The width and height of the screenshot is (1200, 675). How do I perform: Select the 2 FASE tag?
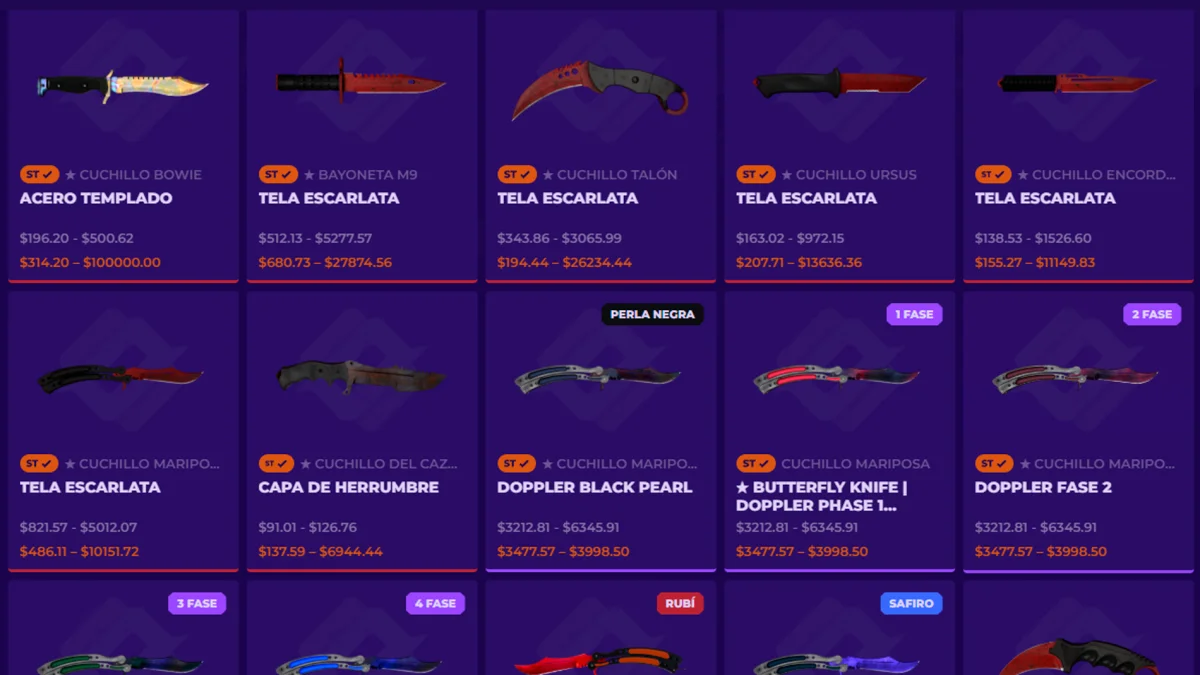[x=1152, y=314]
